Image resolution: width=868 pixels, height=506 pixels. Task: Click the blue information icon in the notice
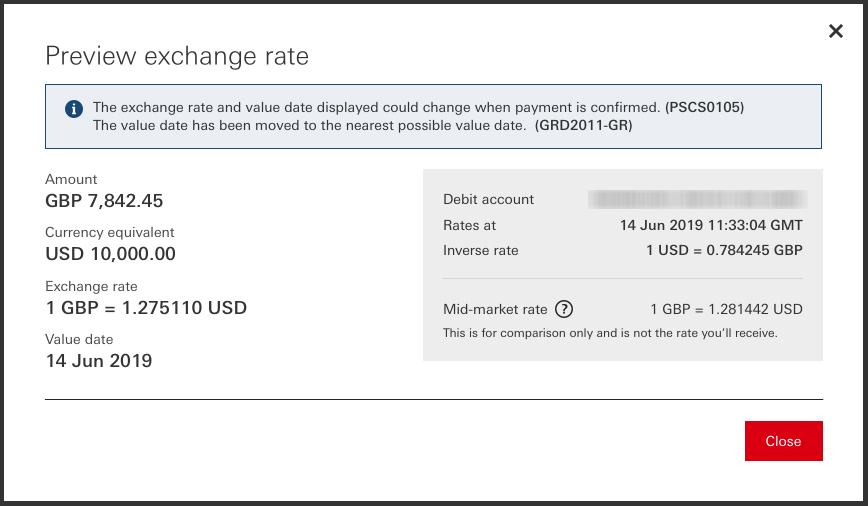73,109
